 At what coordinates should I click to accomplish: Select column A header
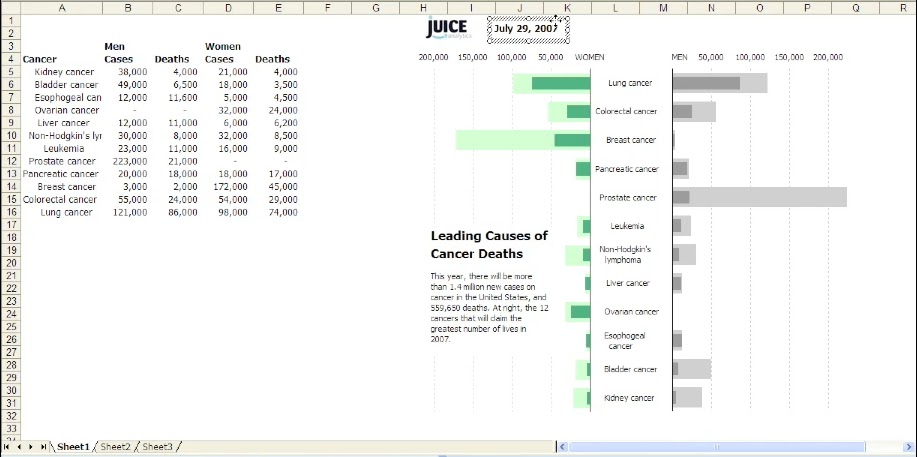[x=62, y=8]
